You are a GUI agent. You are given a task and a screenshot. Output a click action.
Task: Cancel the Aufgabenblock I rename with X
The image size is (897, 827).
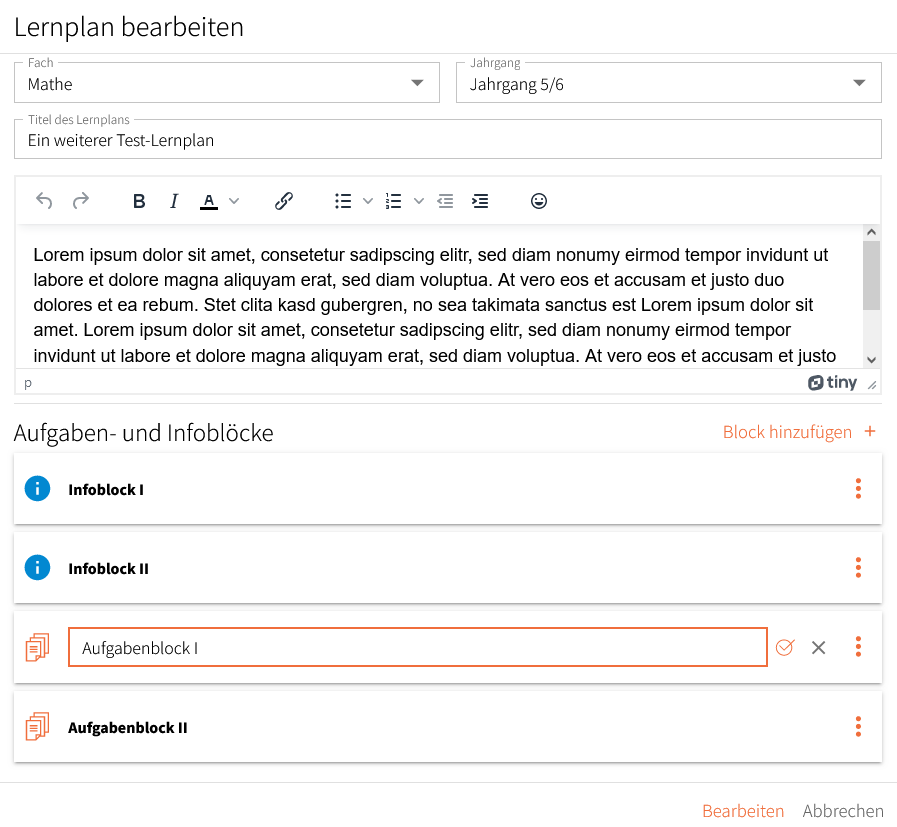[x=819, y=647]
